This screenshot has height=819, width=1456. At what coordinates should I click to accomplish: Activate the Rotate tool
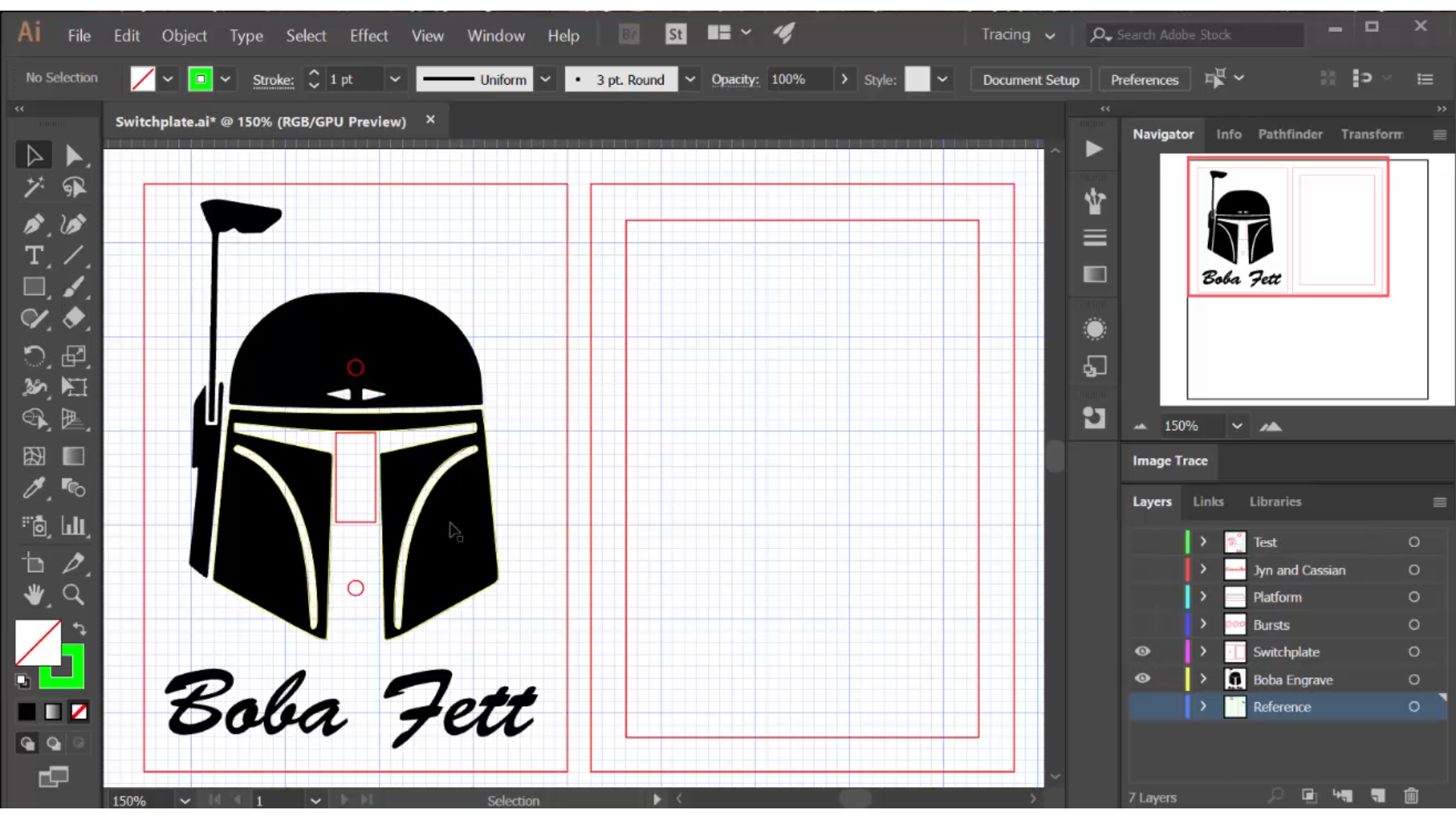[33, 355]
